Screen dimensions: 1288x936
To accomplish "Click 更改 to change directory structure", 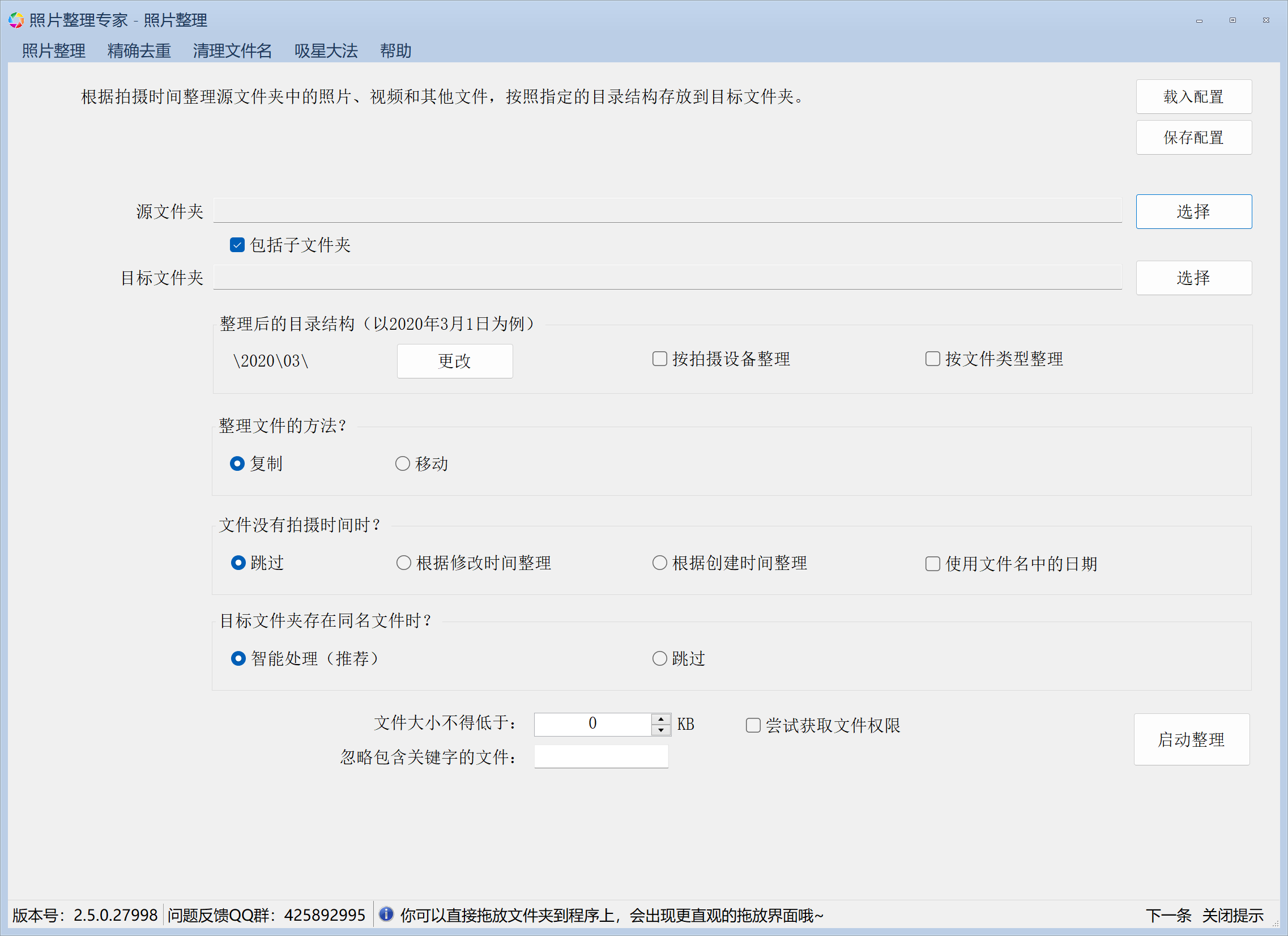I will pyautogui.click(x=454, y=361).
